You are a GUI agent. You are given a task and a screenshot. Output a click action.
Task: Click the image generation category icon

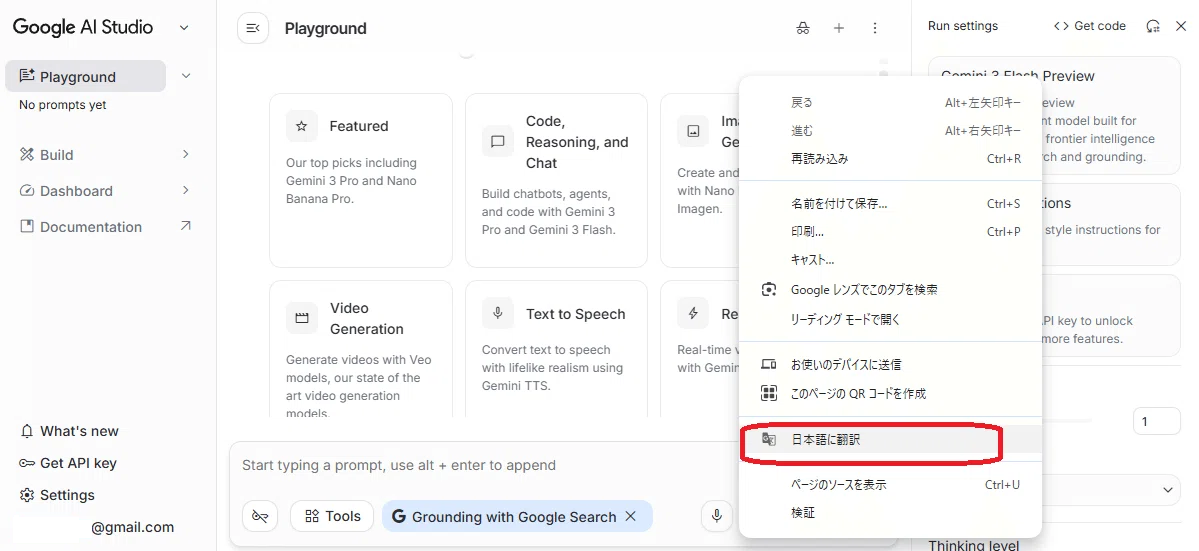click(693, 131)
